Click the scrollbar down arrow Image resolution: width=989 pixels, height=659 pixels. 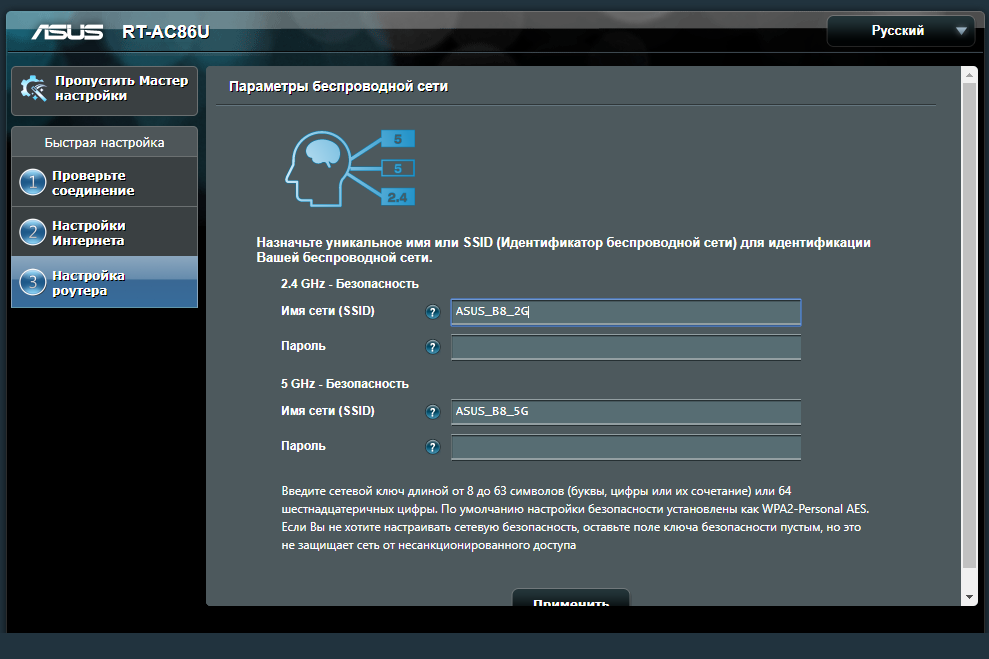969,597
